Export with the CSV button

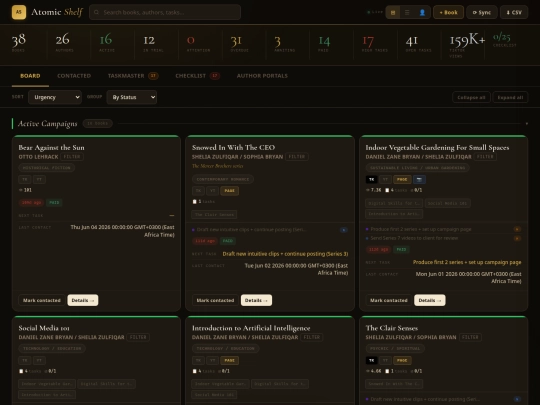514,12
